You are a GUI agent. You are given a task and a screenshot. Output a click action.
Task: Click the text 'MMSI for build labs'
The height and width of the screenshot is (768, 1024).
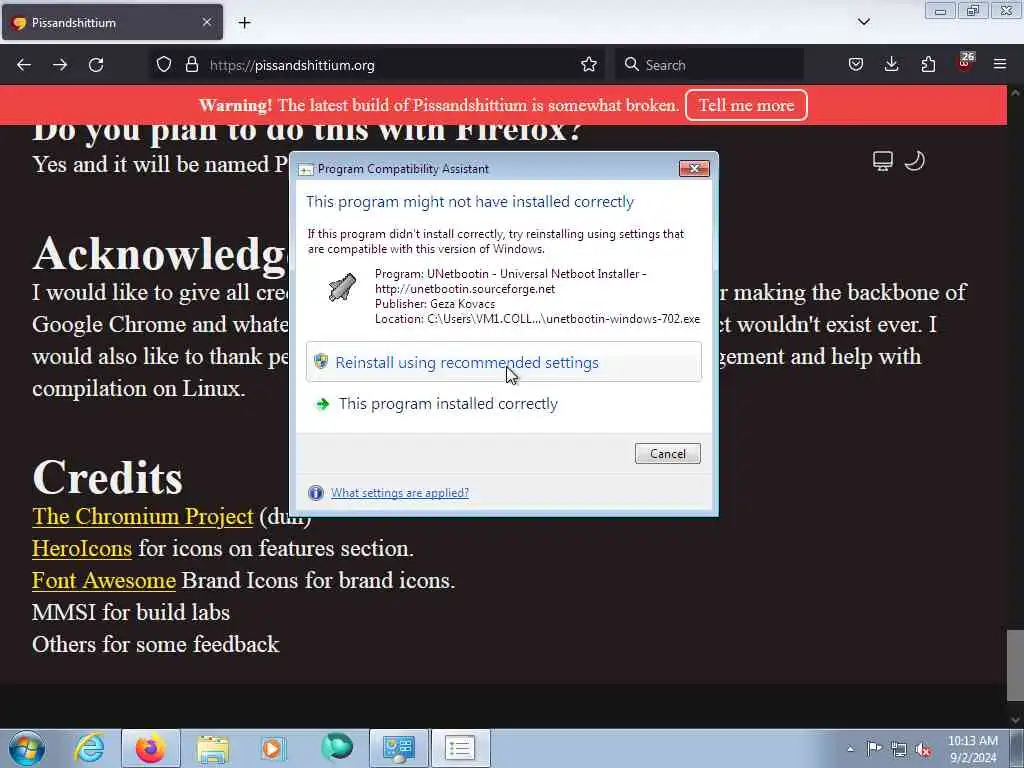[131, 612]
